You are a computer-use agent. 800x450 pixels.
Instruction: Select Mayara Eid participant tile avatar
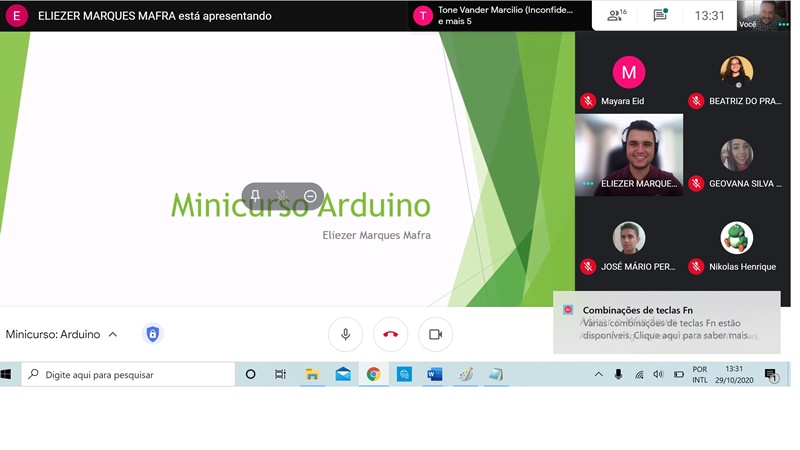coord(629,72)
